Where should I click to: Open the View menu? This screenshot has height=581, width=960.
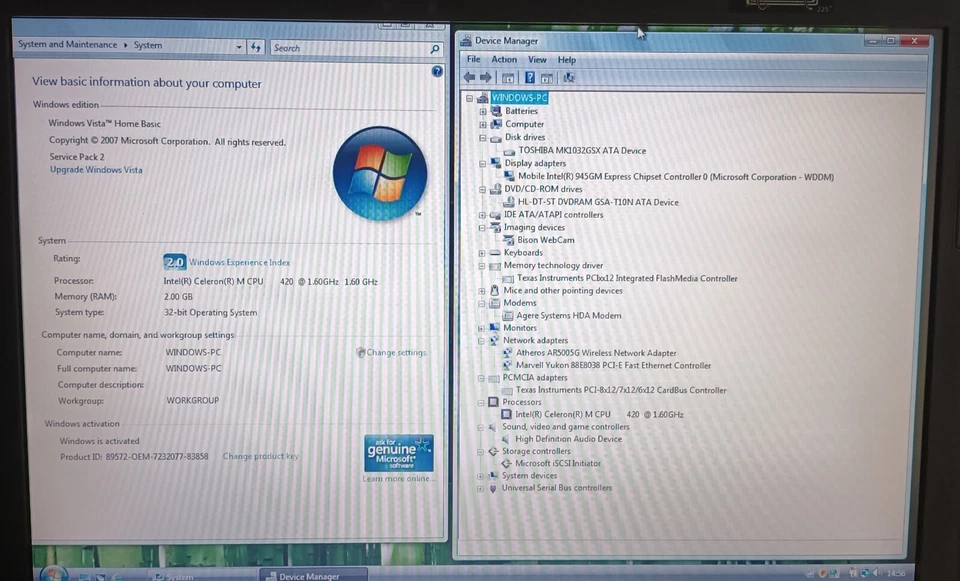[x=537, y=59]
